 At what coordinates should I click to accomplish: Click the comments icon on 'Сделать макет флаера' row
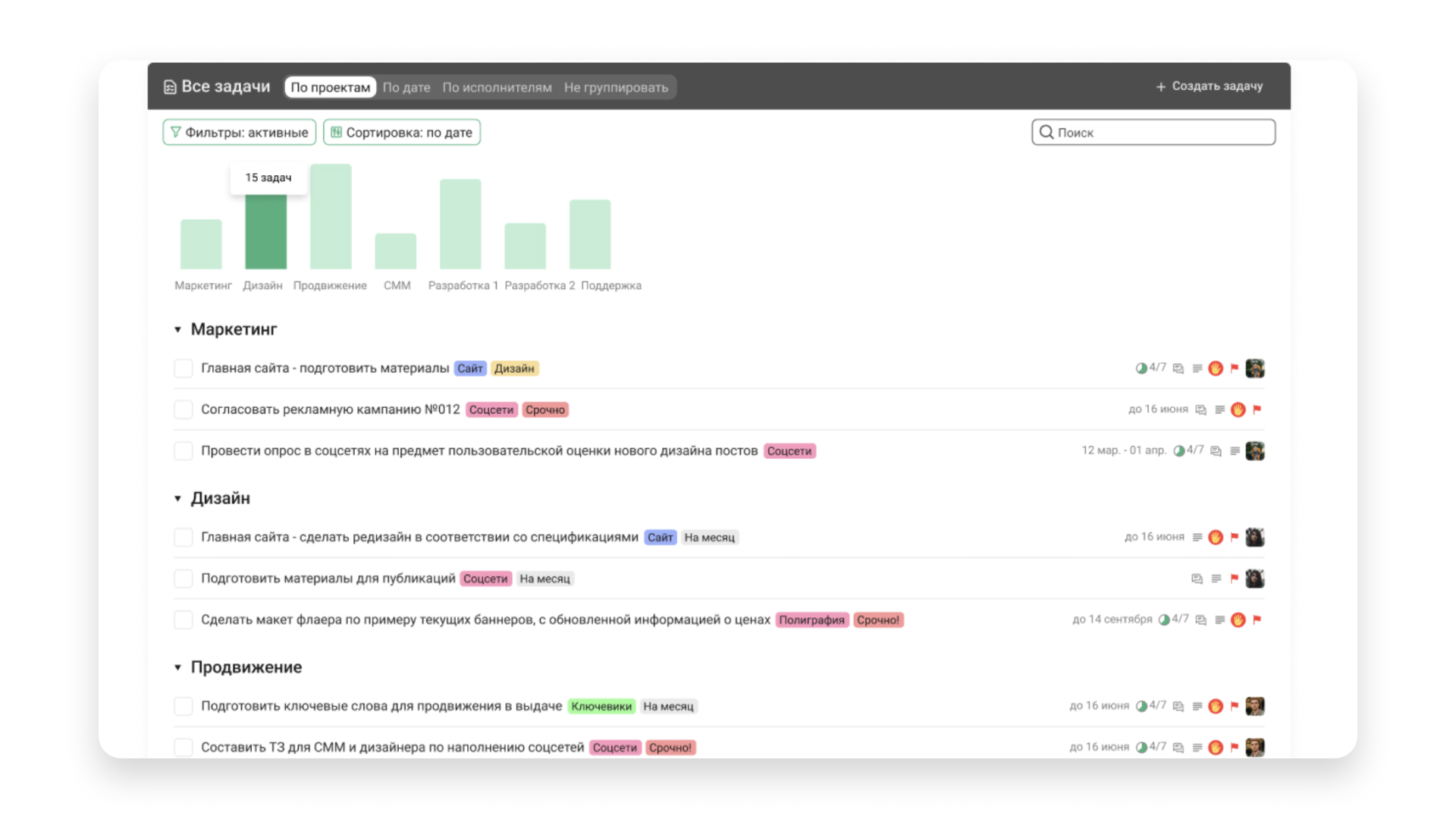(x=1200, y=620)
